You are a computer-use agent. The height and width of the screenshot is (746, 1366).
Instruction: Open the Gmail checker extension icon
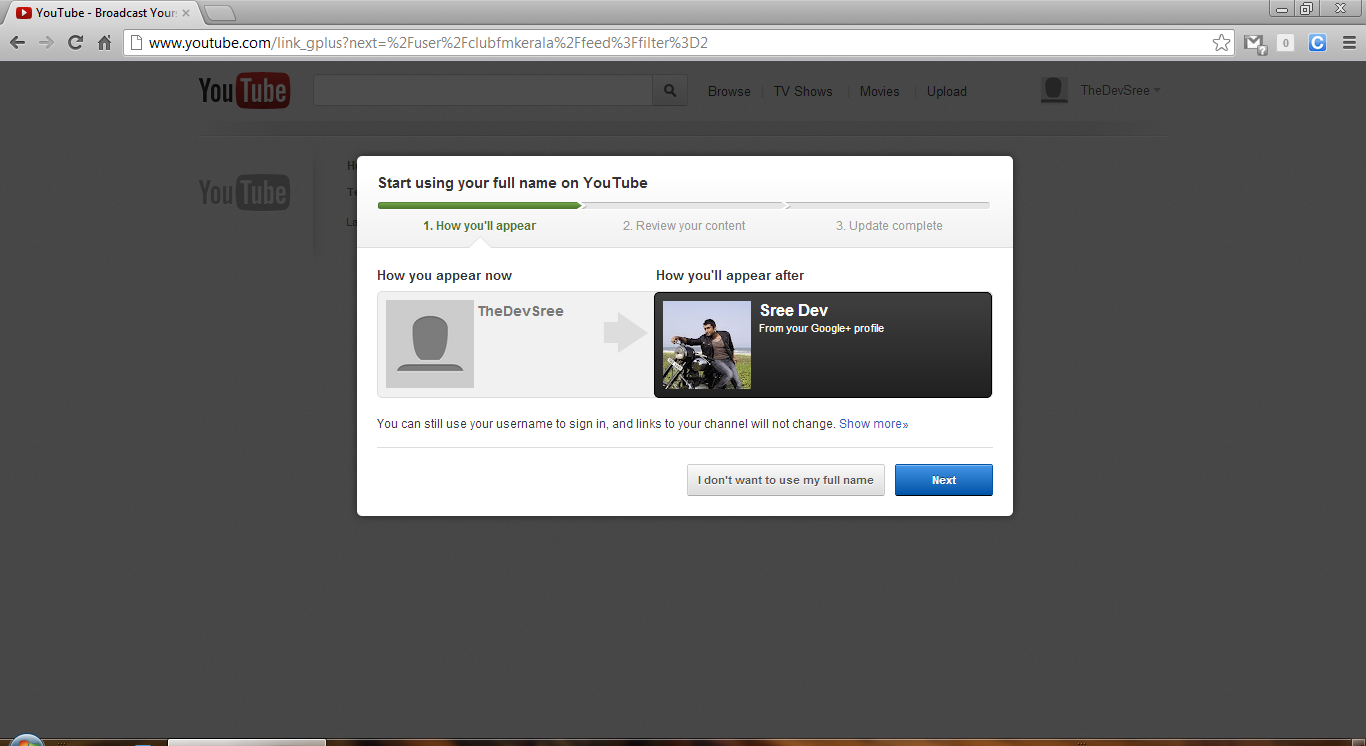click(1254, 43)
